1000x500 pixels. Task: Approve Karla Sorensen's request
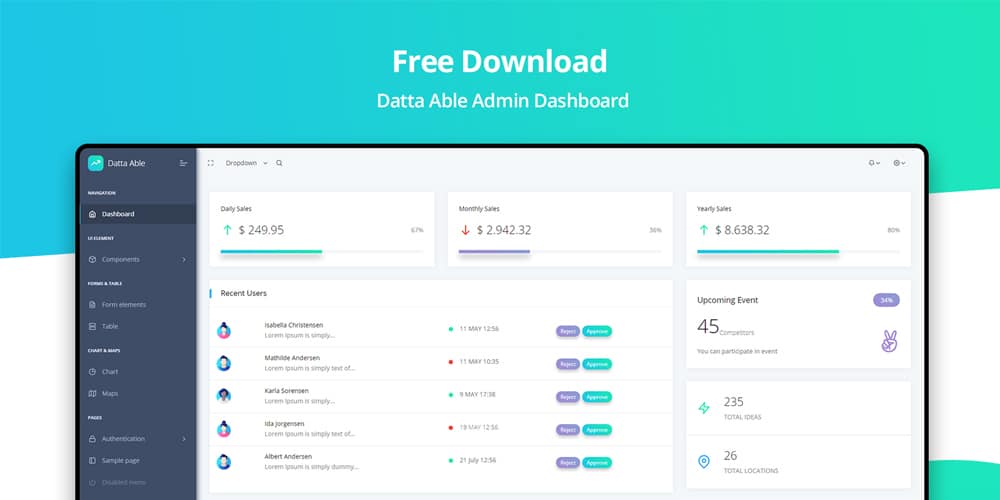tap(597, 397)
